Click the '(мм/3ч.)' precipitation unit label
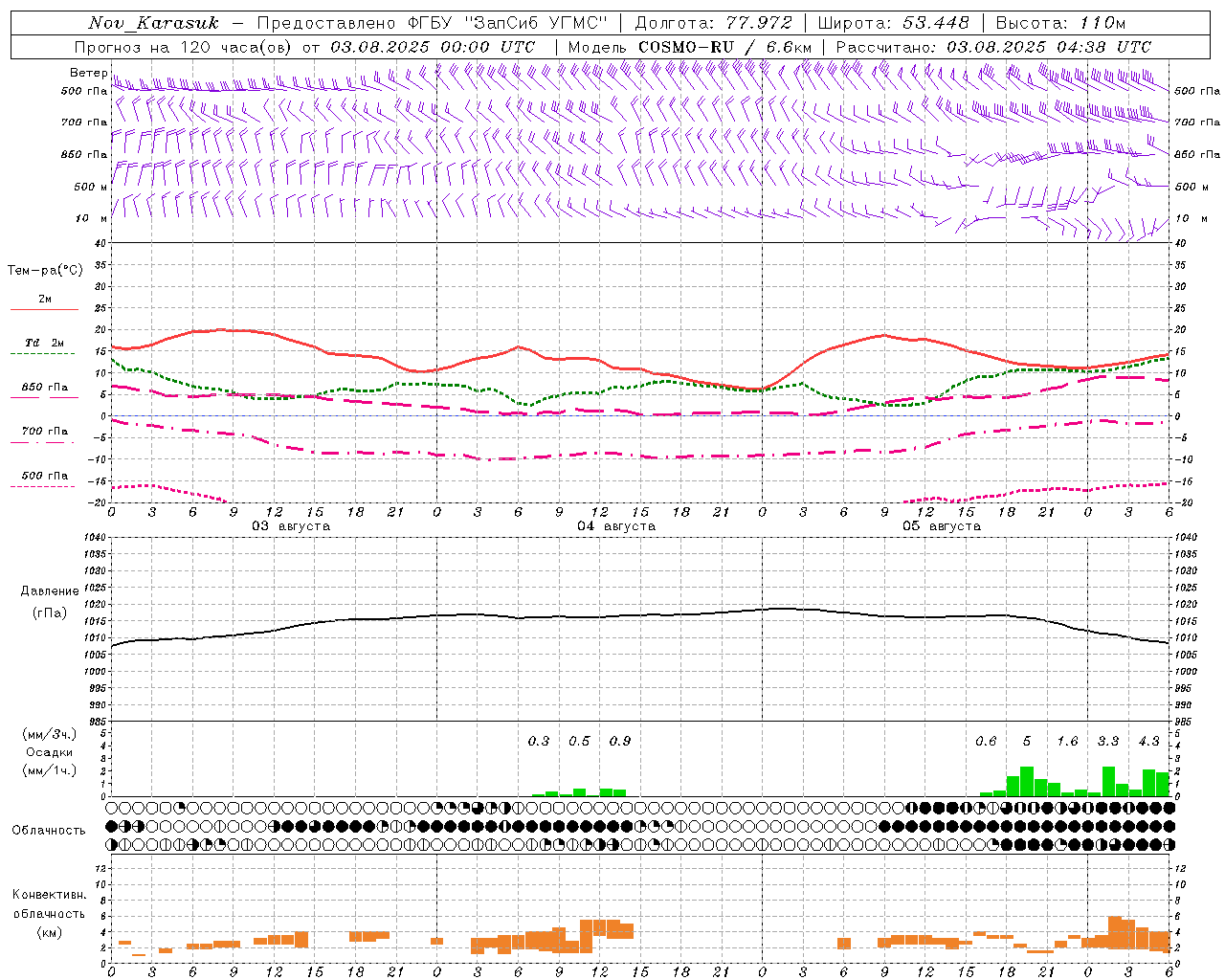The width and height of the screenshot is (1225, 980). (x=49, y=735)
